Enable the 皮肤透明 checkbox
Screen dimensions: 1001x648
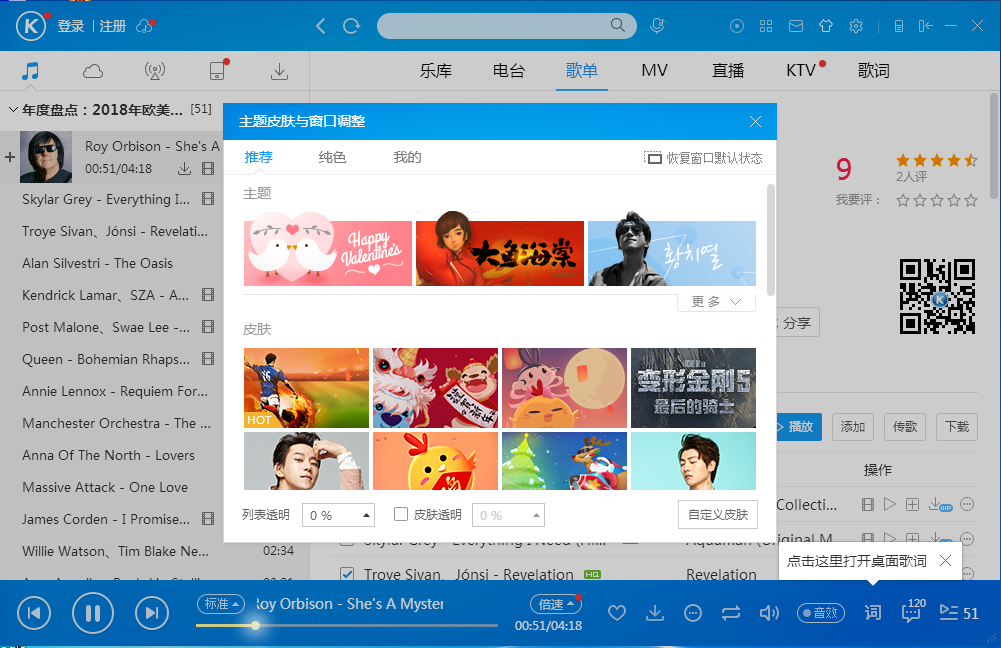coord(401,514)
